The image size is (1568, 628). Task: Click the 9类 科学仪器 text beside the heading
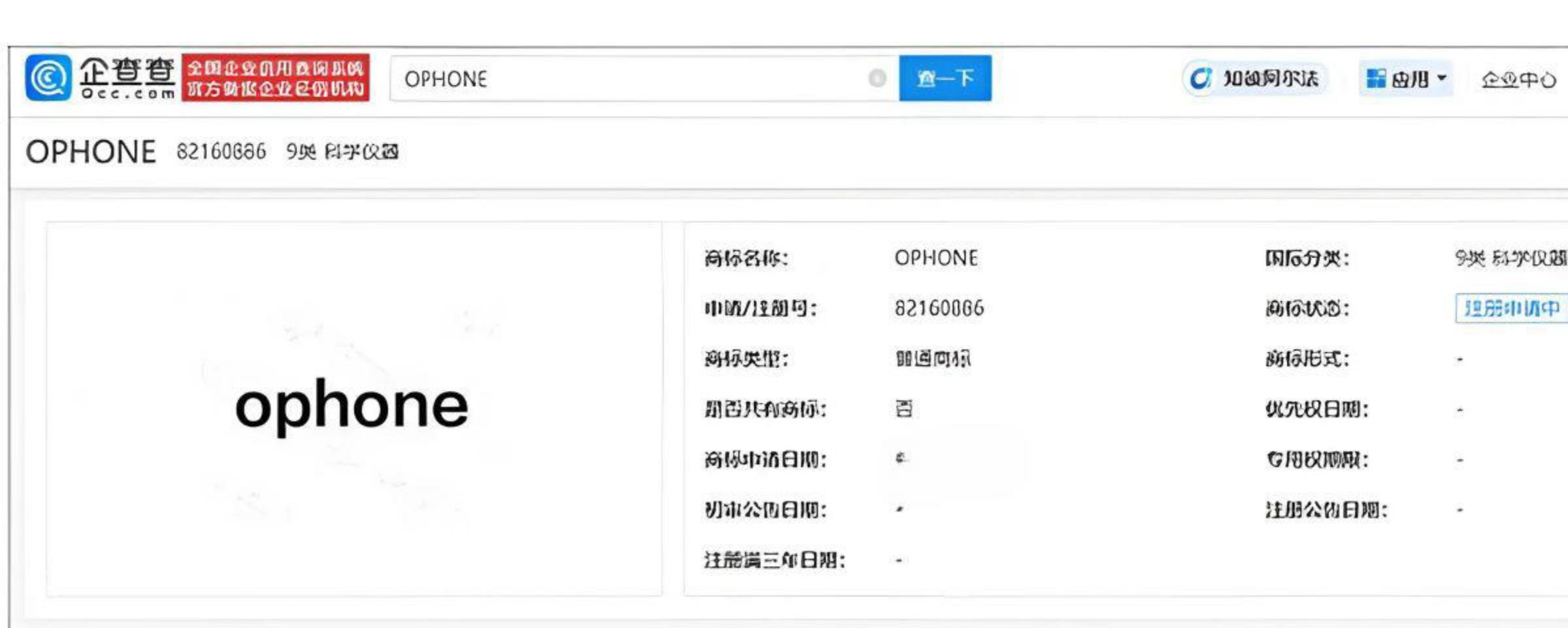pos(342,152)
